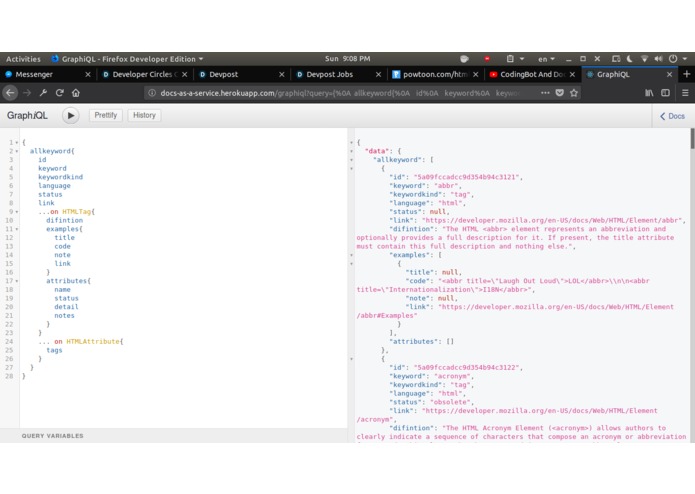Go to the Firefox home page
This screenshot has height=494, width=695.
point(76,93)
